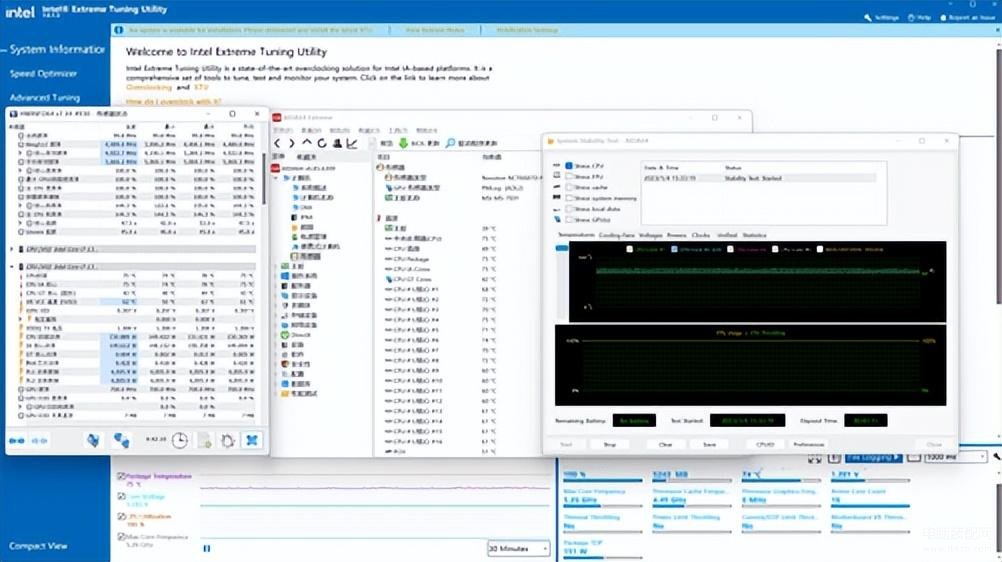Click the HWiNFO shrink-columns arrows icon
The image size is (1002, 562).
point(39,441)
